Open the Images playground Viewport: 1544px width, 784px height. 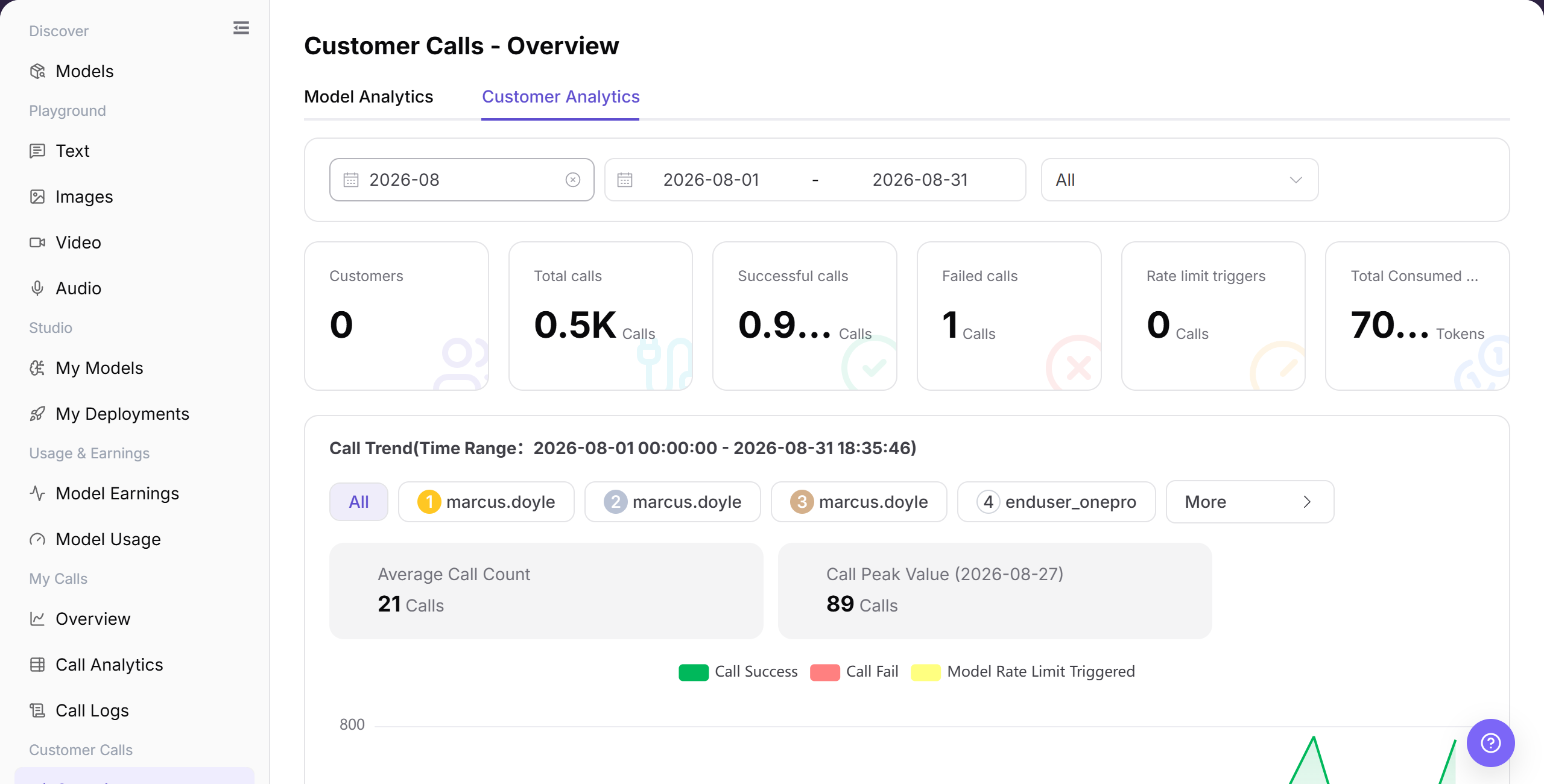pyautogui.click(x=71, y=197)
